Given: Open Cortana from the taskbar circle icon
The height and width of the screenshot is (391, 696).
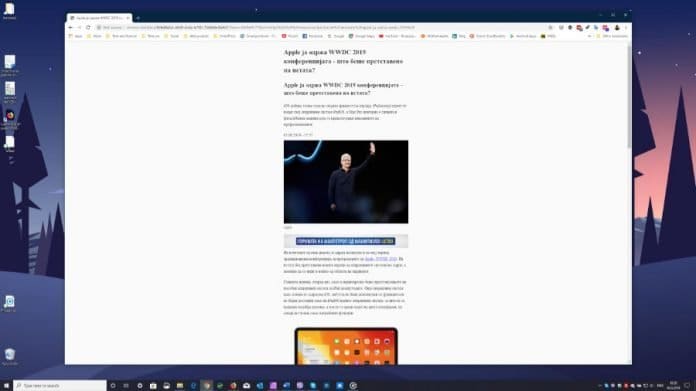Looking at the screenshot, I should (x=113, y=386).
